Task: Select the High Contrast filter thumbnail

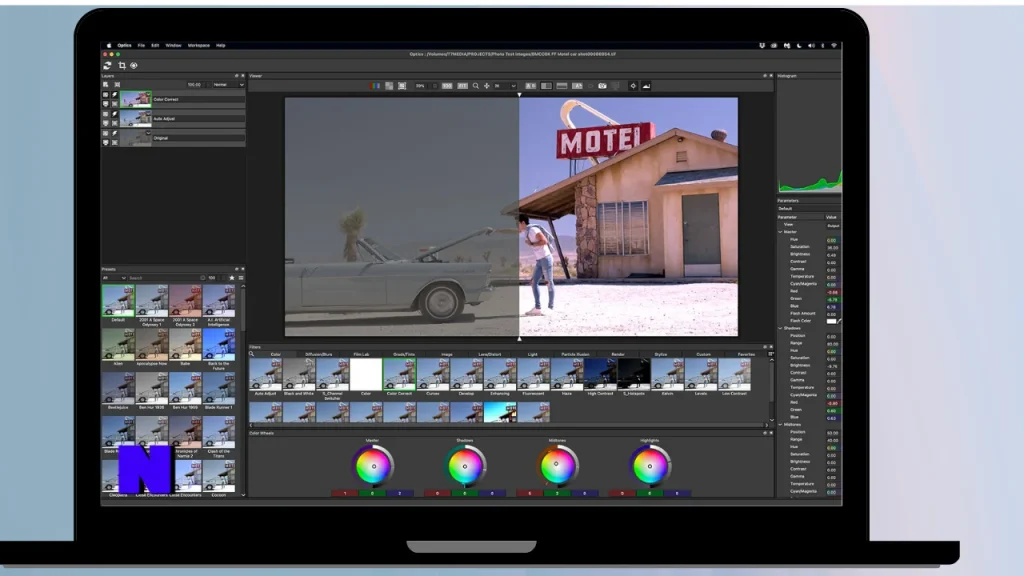Action: pos(600,374)
